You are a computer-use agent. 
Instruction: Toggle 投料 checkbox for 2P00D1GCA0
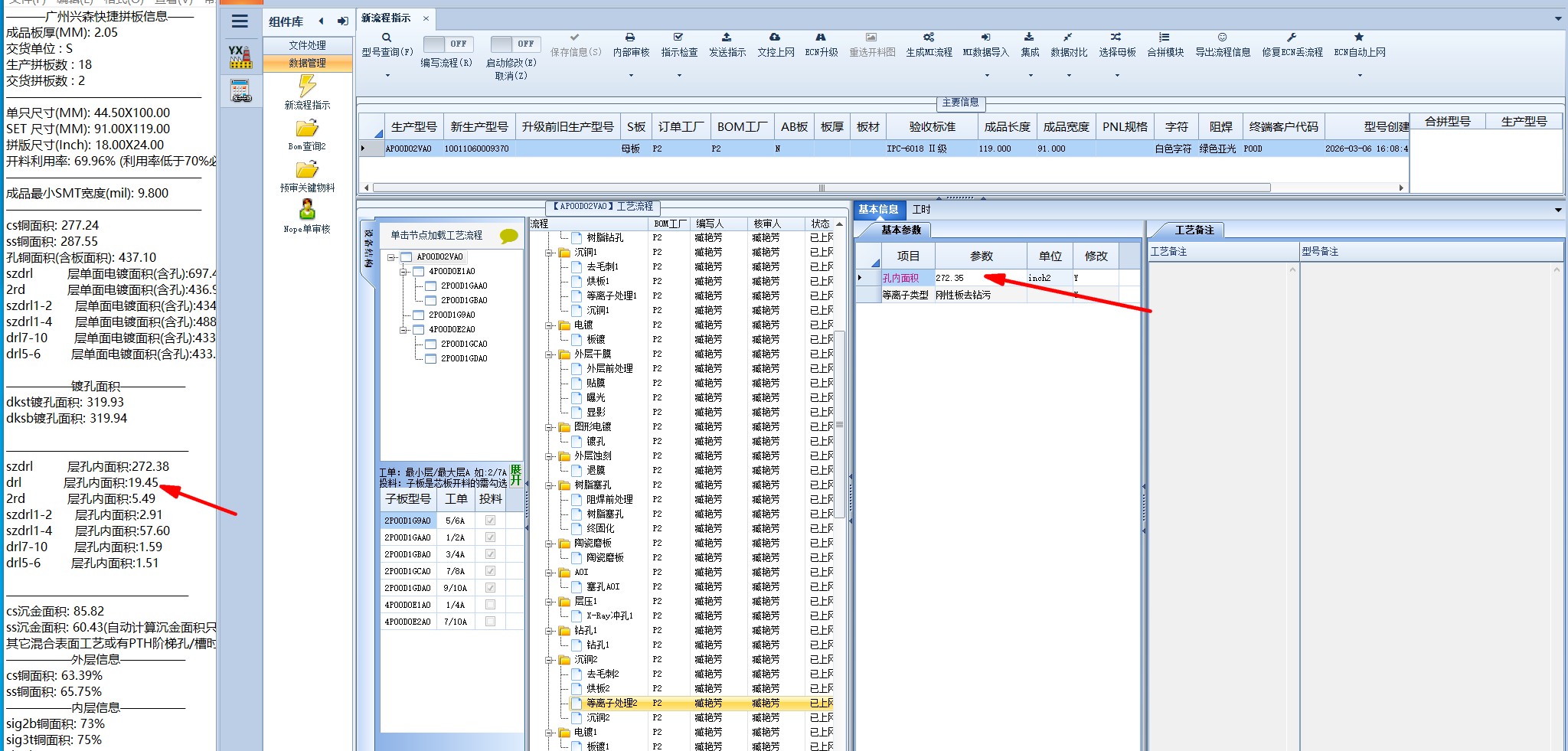click(x=490, y=571)
